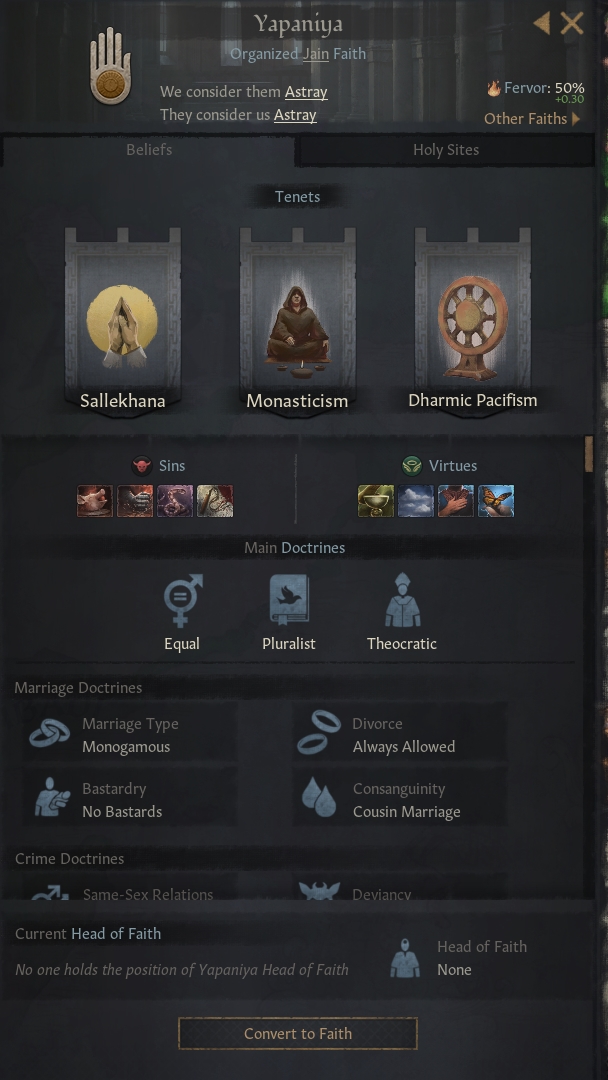Click the Dharmic Pacifism wheel icon
608x1080 pixels.
point(472,328)
